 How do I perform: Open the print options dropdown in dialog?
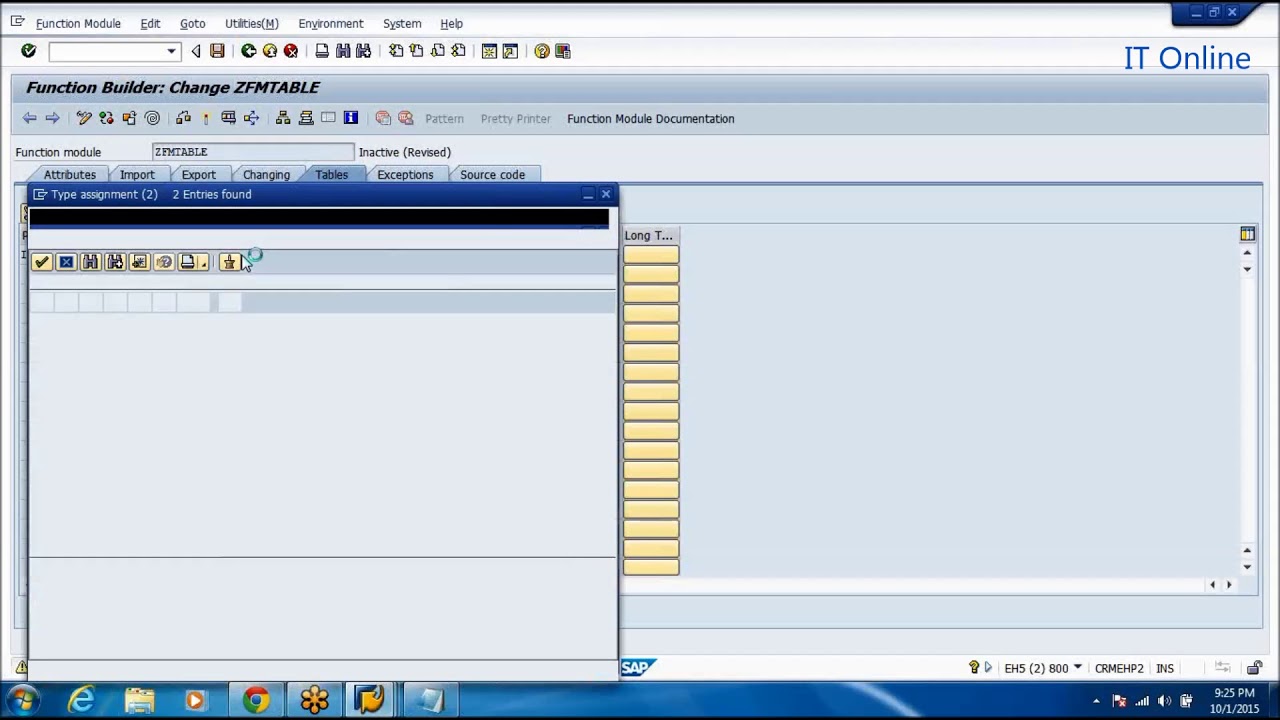point(202,262)
